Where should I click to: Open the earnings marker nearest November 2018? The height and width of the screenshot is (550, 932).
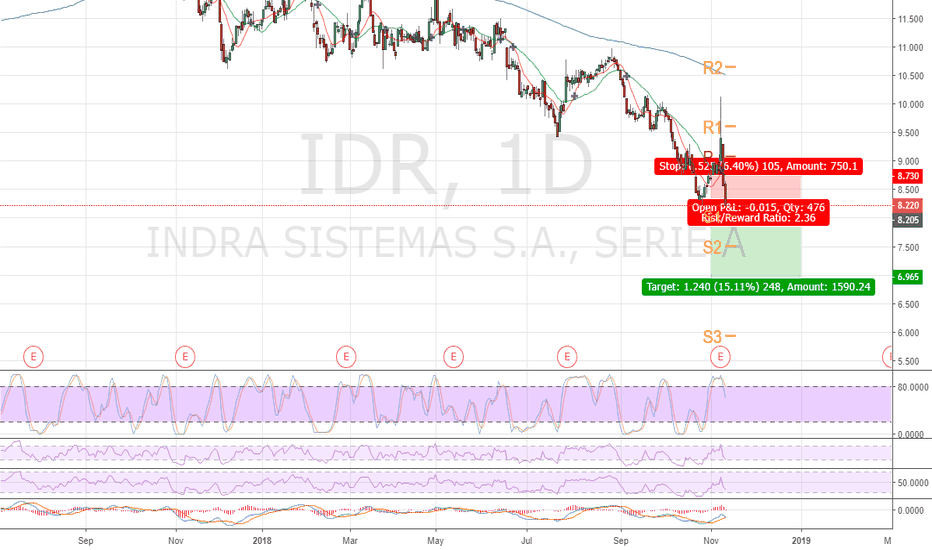pyautogui.click(x=720, y=357)
